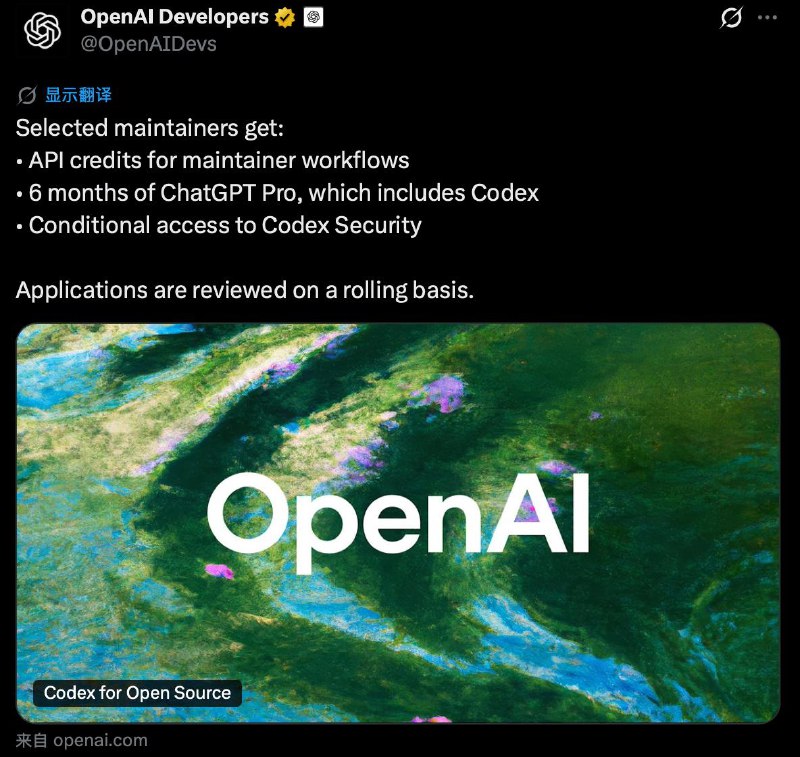Viewport: 800px width, 757px height.
Task: Click the small OpenAI logo badge after the checkmark
Action: tap(311, 17)
